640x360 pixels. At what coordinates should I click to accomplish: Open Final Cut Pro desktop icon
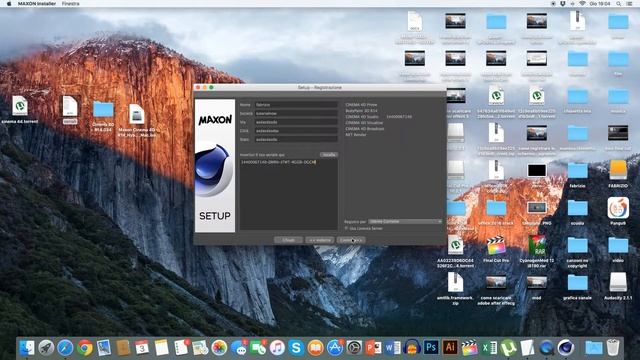click(496, 246)
